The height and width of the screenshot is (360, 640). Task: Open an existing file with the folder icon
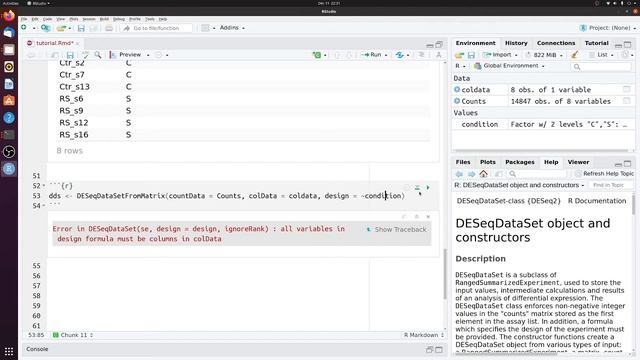tap(61, 28)
